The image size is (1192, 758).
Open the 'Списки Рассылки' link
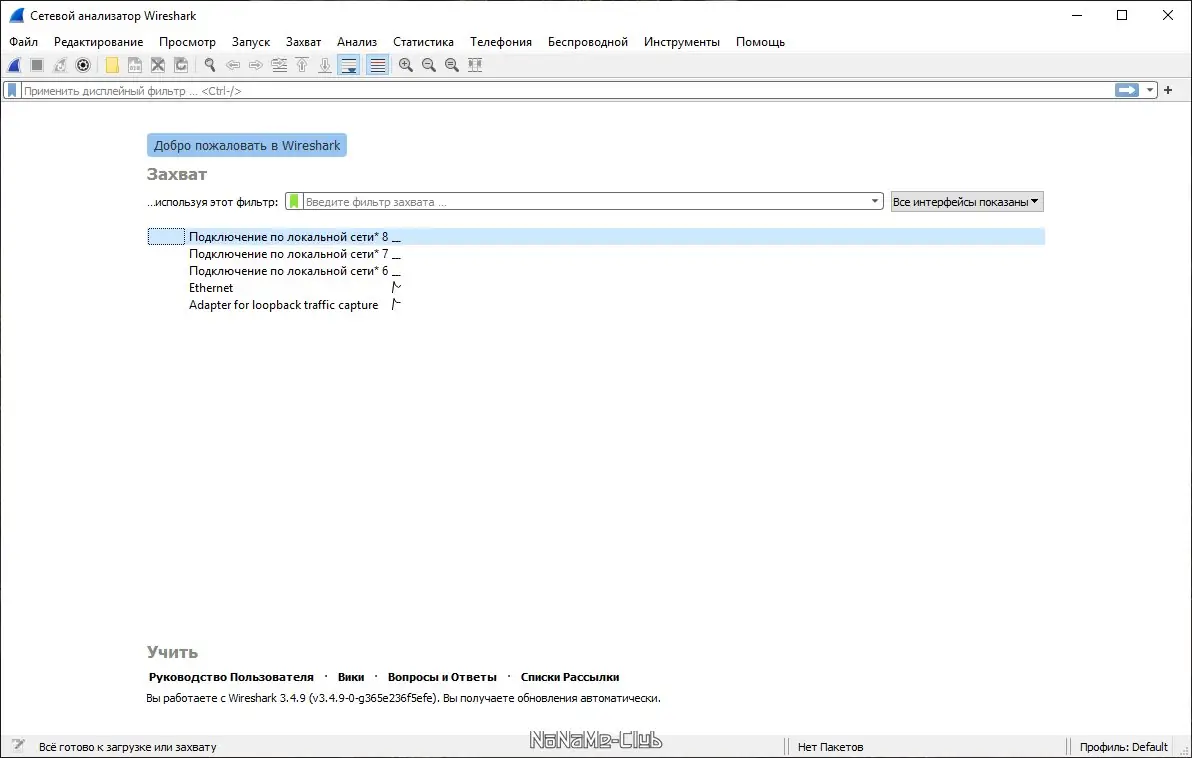pos(570,677)
